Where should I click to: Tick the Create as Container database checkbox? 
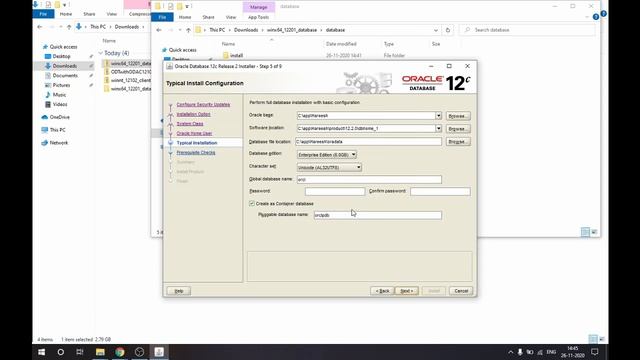252,203
